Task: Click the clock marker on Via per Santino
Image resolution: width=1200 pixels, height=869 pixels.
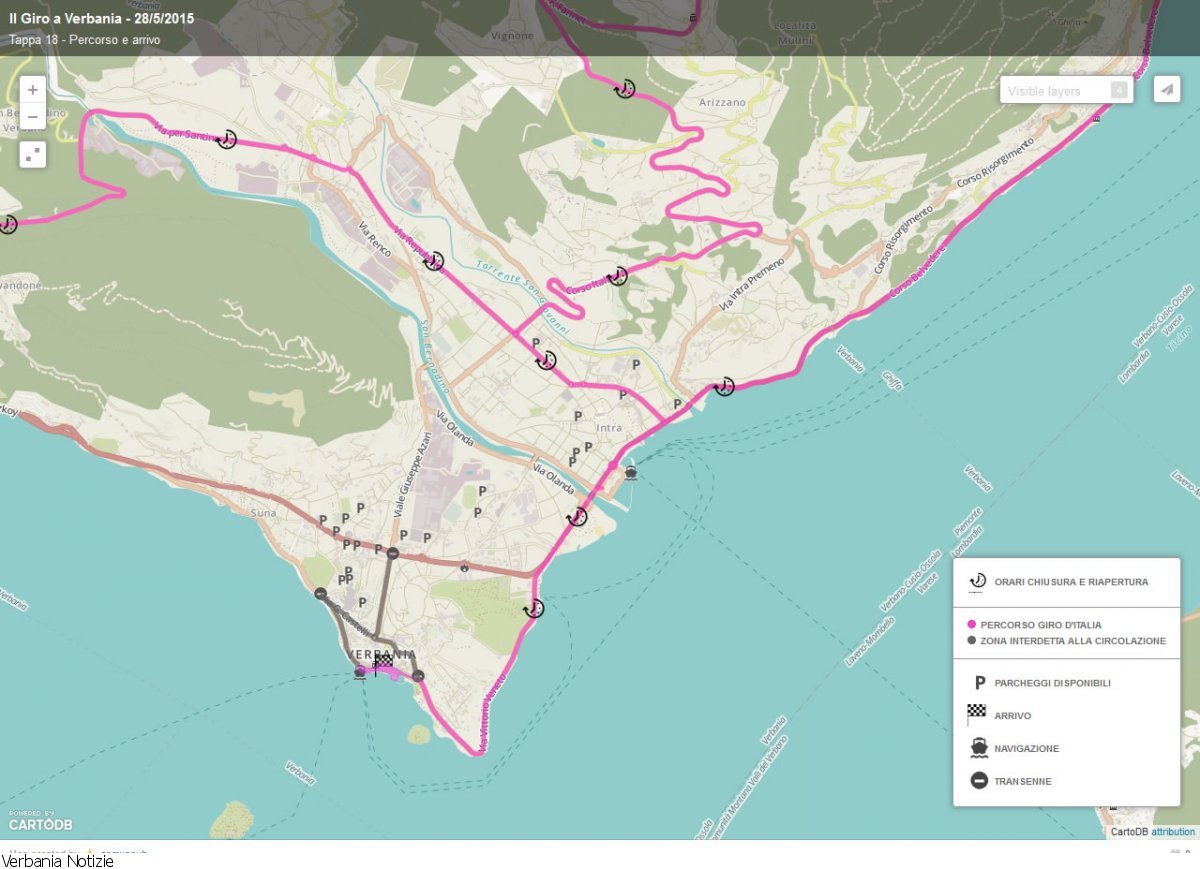Action: pos(227,139)
